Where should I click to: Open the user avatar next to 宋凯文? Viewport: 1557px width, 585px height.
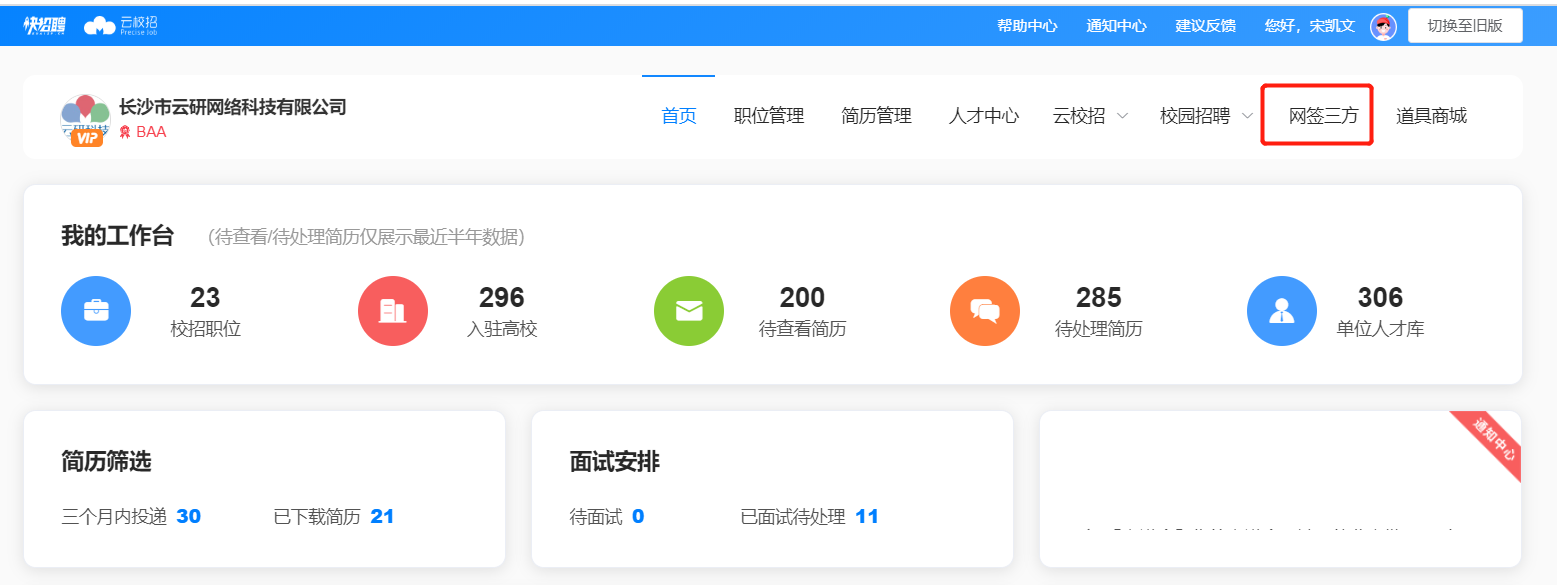coord(1383,25)
